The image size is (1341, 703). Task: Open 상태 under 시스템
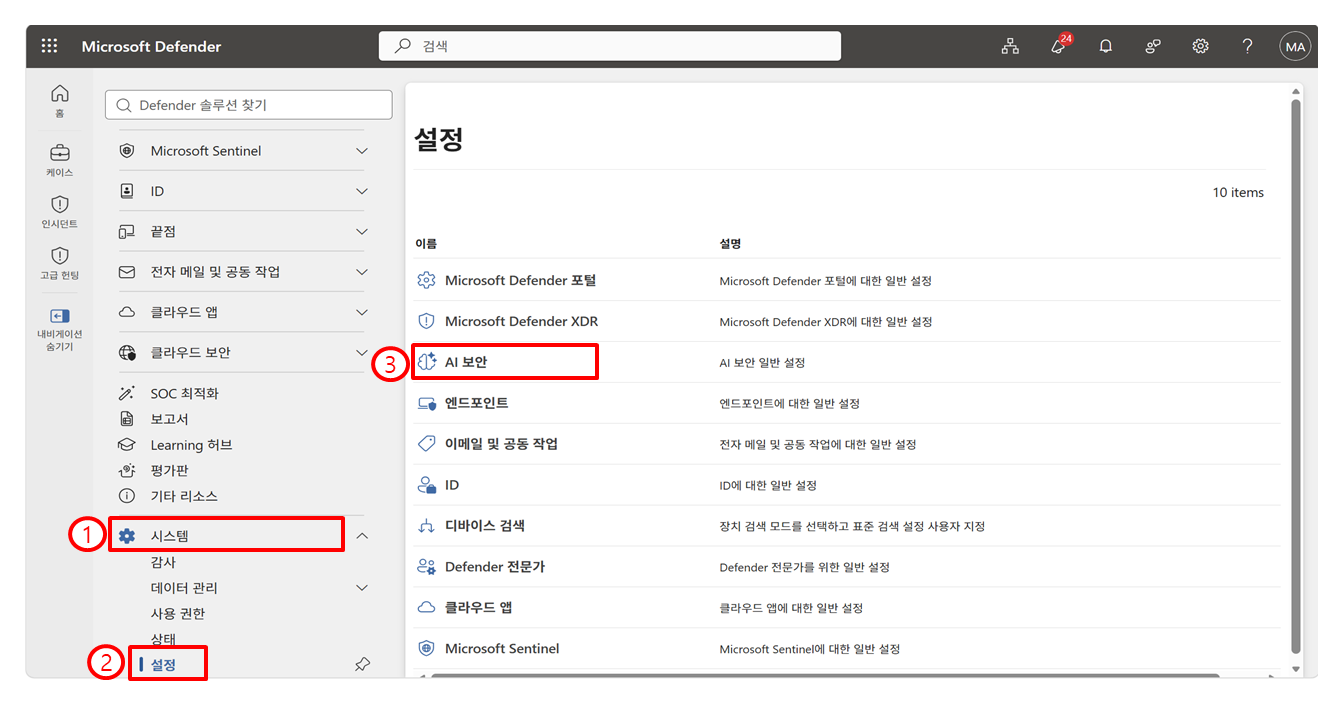pyautogui.click(x=163, y=639)
